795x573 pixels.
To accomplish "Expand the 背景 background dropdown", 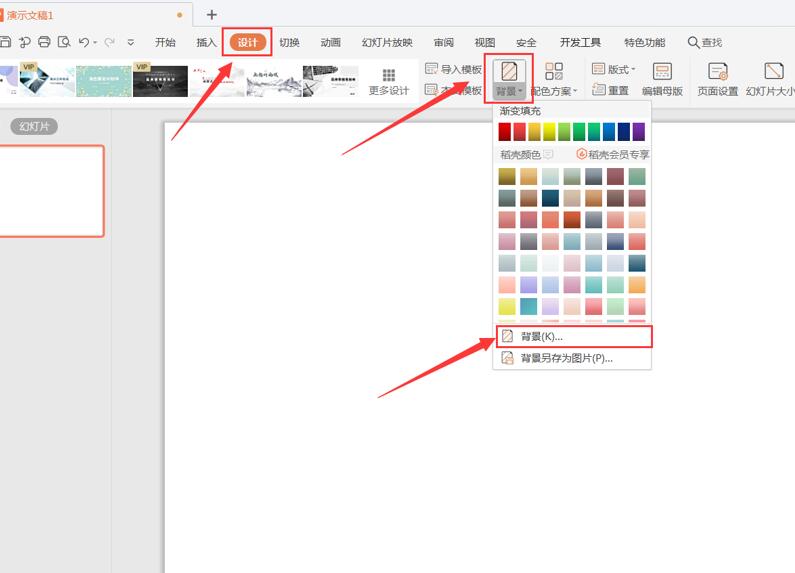I will tap(508, 91).
